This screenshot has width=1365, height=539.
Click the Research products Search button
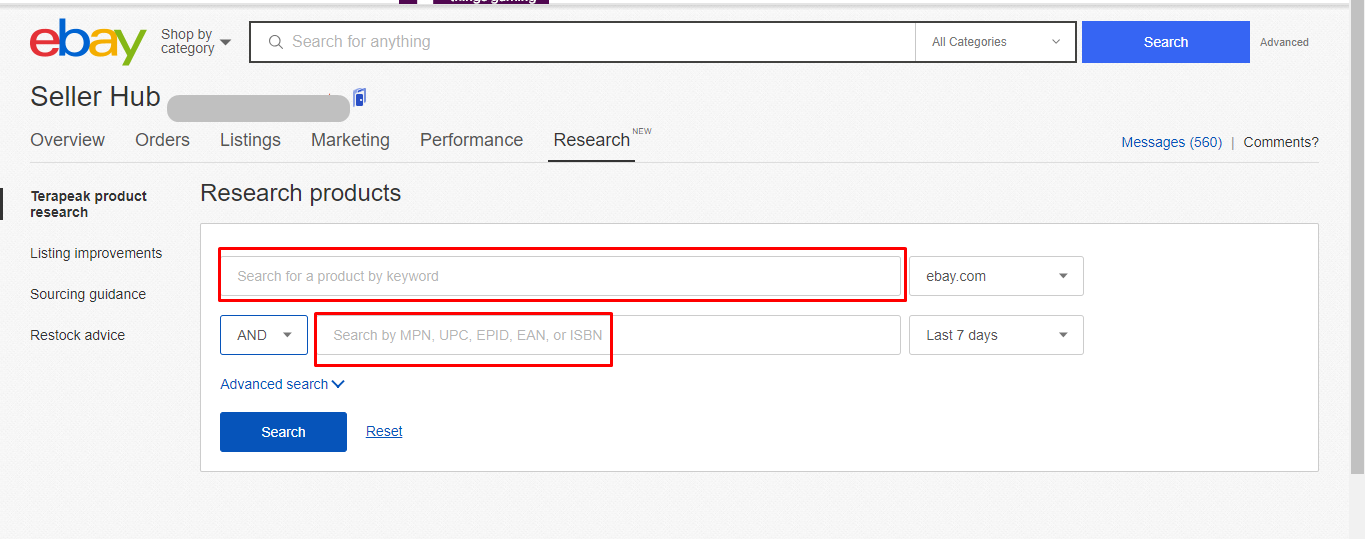pos(283,432)
